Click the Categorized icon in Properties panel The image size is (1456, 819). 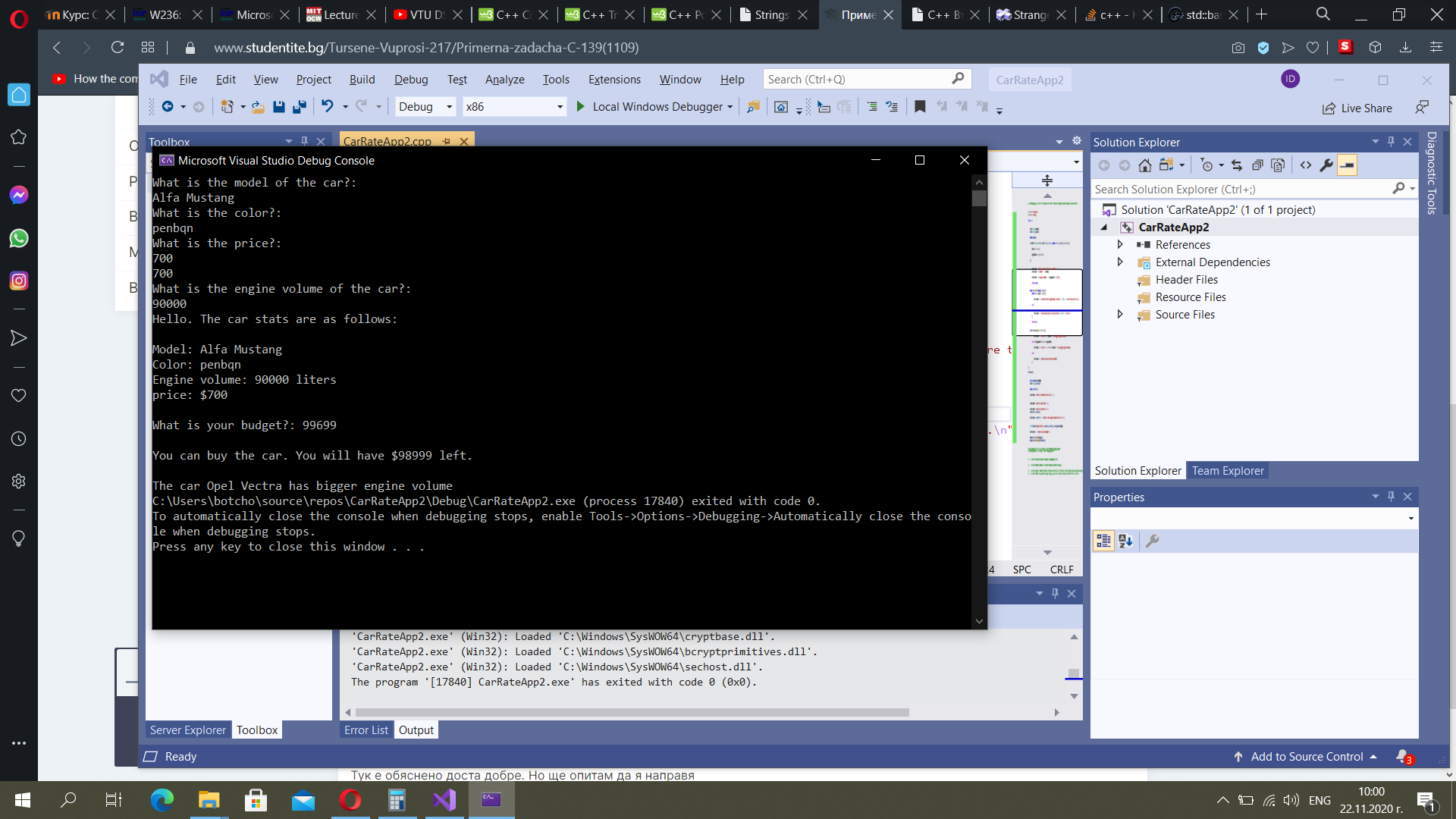pyautogui.click(x=1103, y=541)
